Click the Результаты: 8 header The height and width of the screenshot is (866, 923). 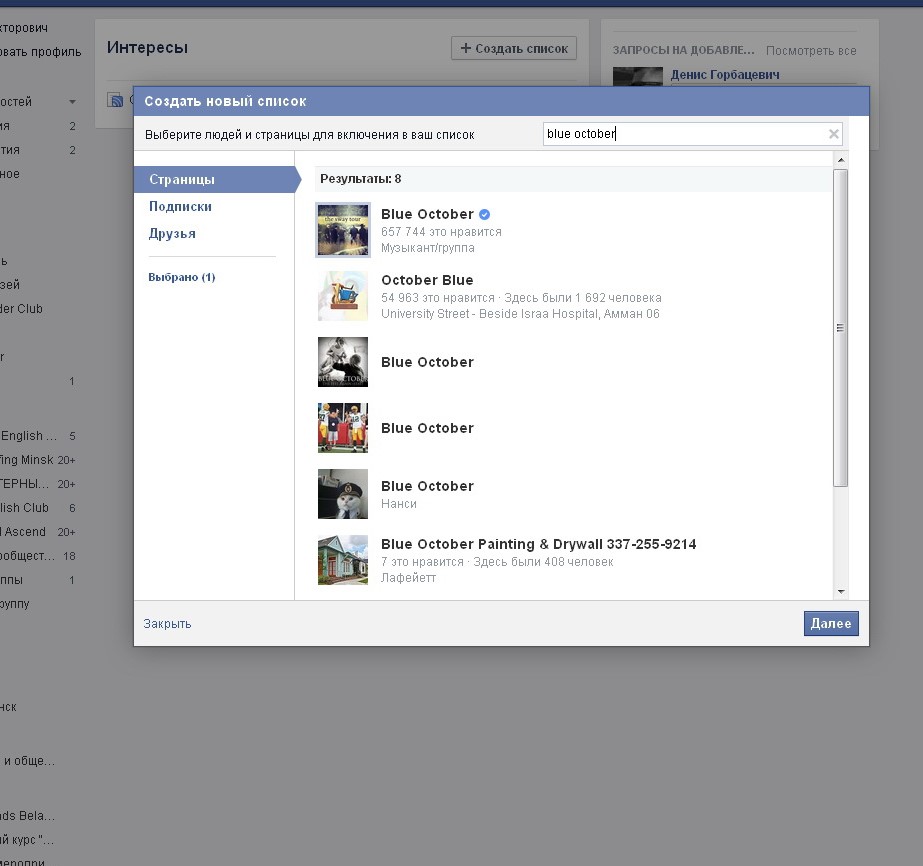point(361,179)
